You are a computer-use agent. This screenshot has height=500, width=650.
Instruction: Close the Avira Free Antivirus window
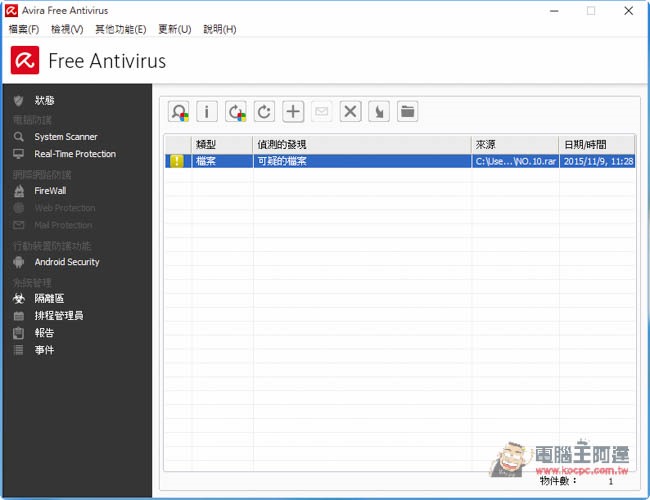[x=628, y=11]
